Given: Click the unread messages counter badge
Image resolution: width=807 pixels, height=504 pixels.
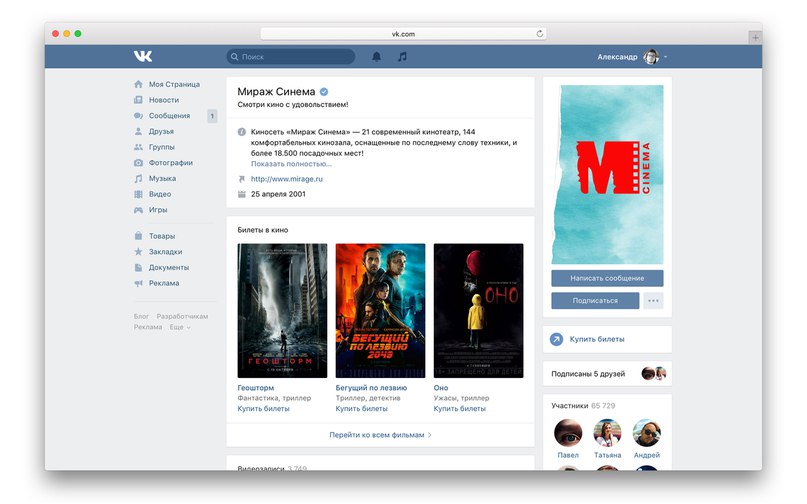Looking at the screenshot, I should coord(212,116).
